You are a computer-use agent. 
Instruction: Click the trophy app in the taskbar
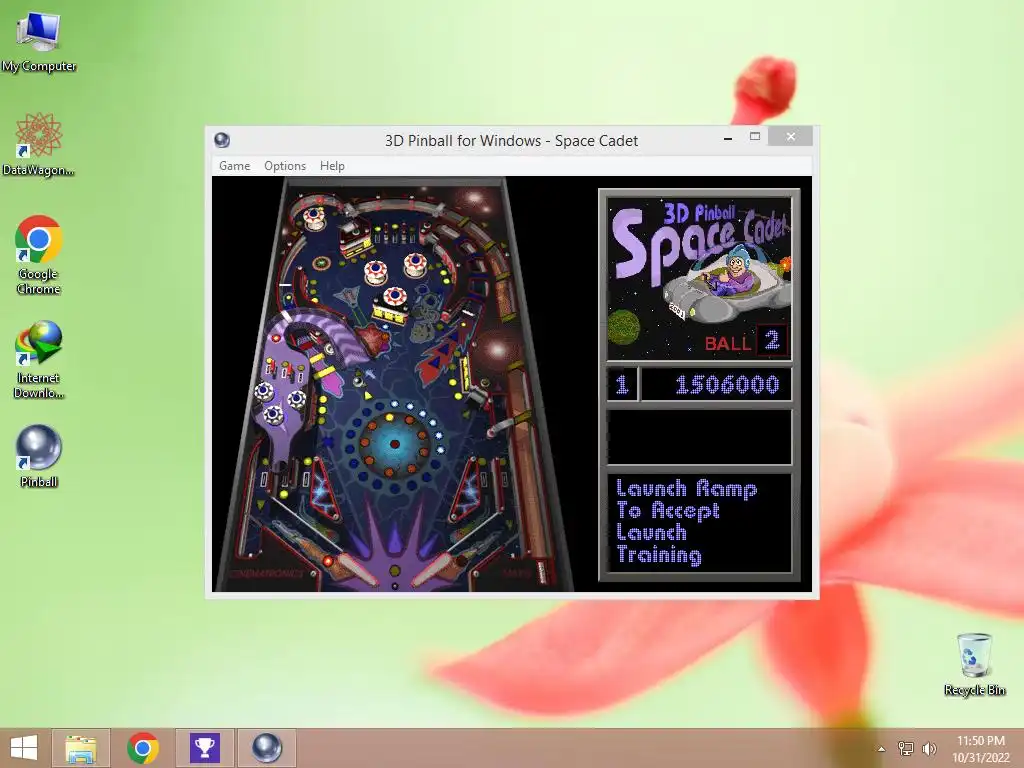204,748
